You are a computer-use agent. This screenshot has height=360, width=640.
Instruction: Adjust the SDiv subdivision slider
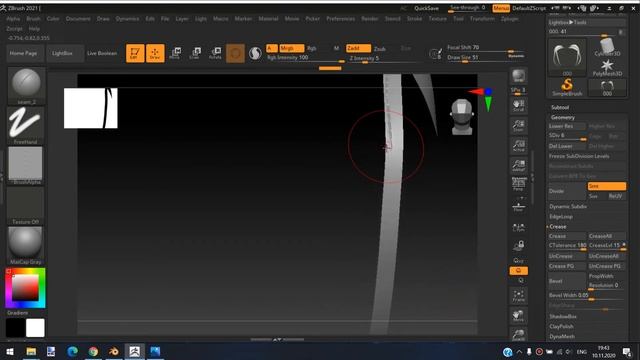(x=568, y=136)
